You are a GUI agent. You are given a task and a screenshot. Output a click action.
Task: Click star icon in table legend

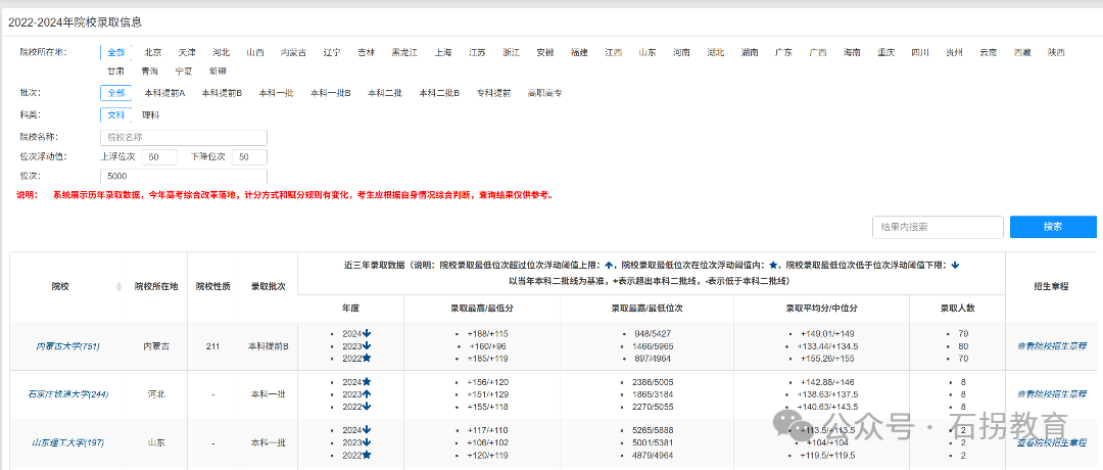(x=774, y=265)
